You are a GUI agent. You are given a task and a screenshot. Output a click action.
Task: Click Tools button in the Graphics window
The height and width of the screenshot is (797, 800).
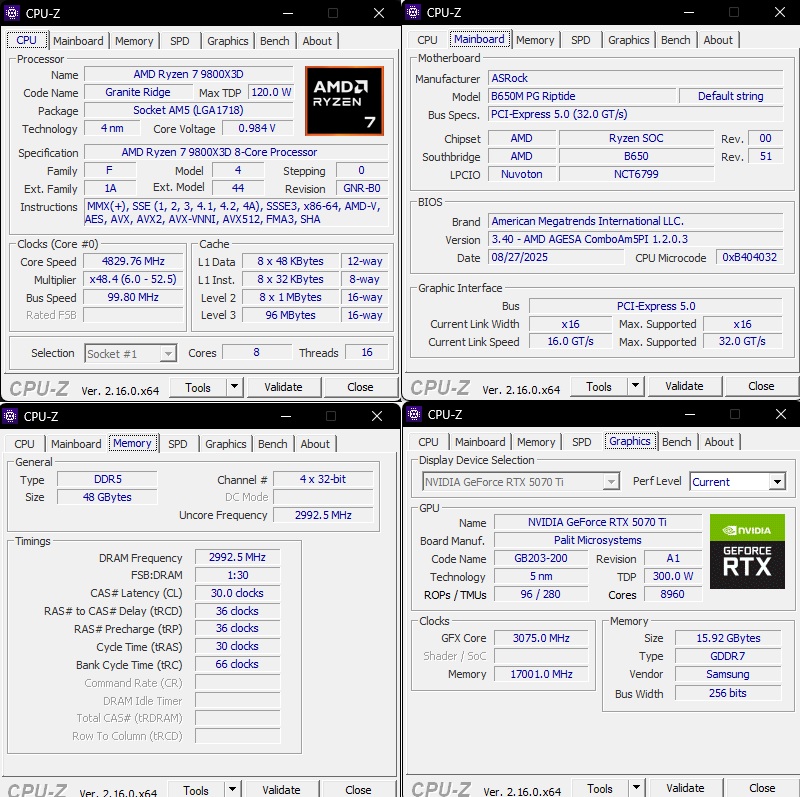coord(600,788)
